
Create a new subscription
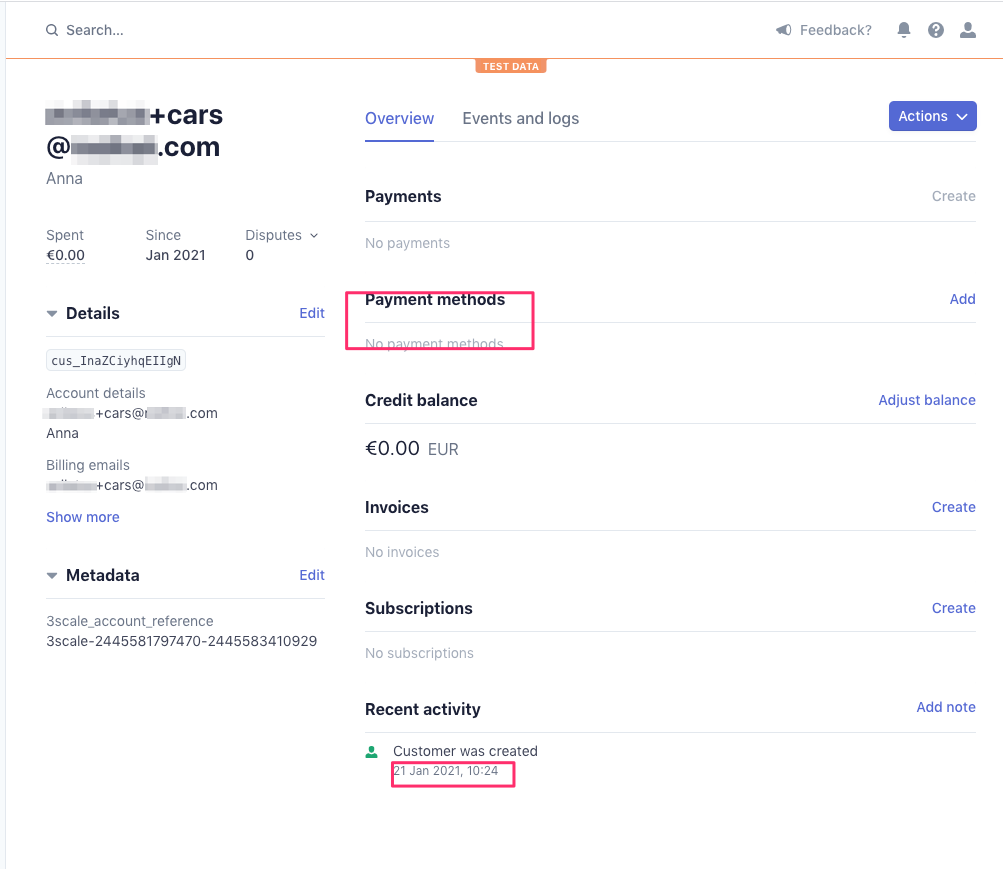coord(953,608)
